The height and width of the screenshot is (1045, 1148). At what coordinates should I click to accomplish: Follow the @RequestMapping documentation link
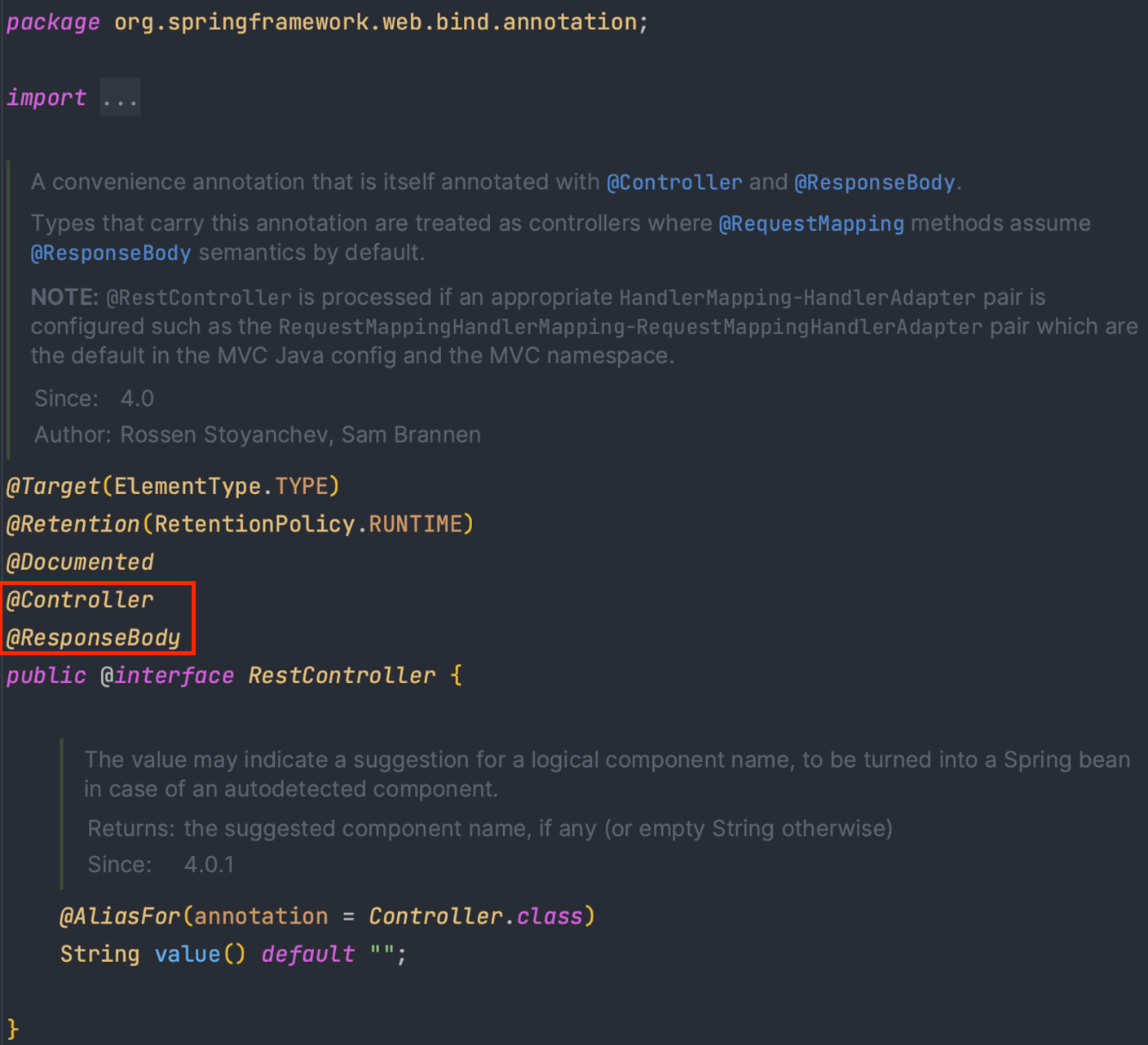click(811, 223)
